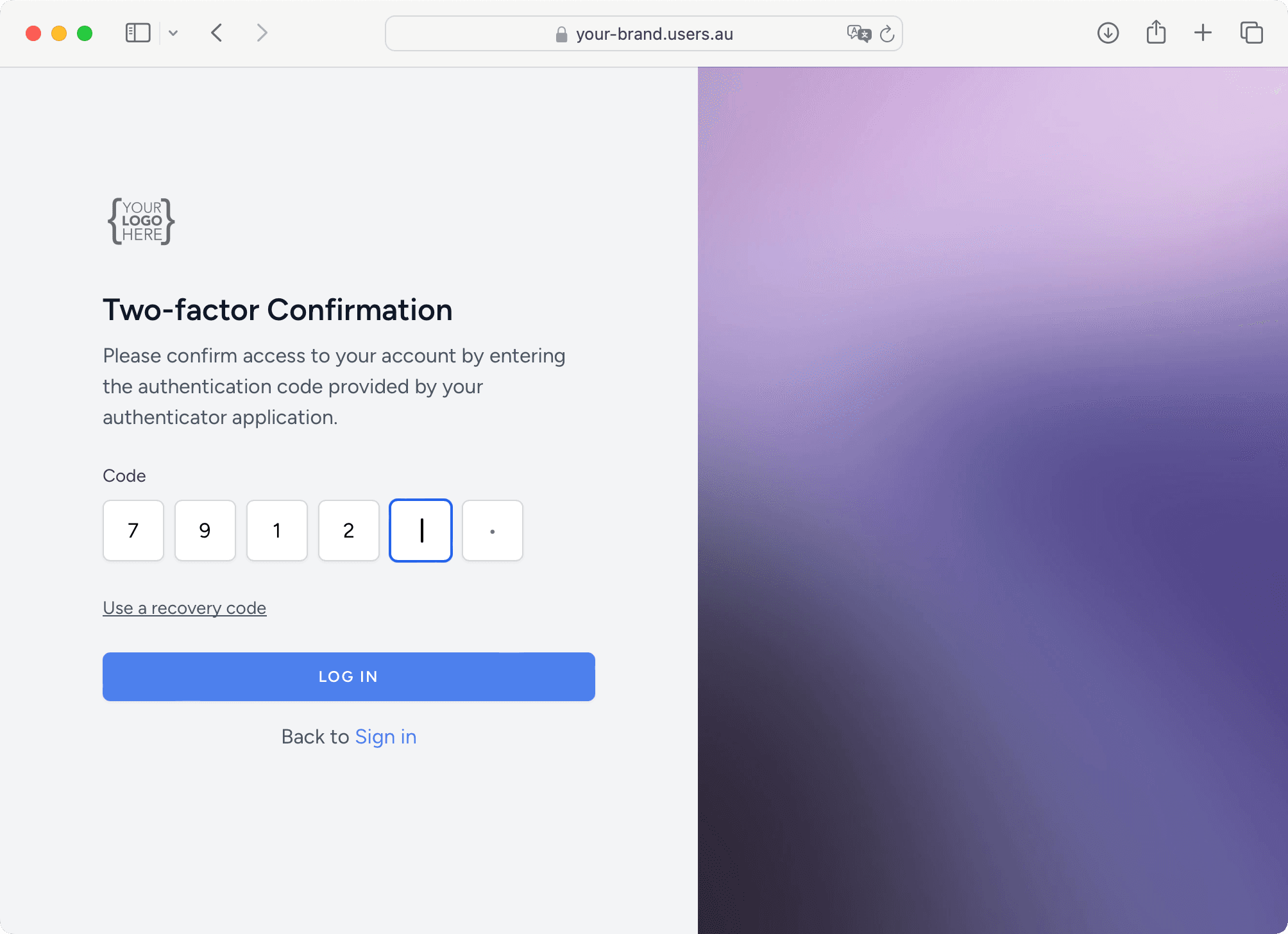This screenshot has height=934, width=1288.
Task: Reload the current page
Action: click(888, 34)
